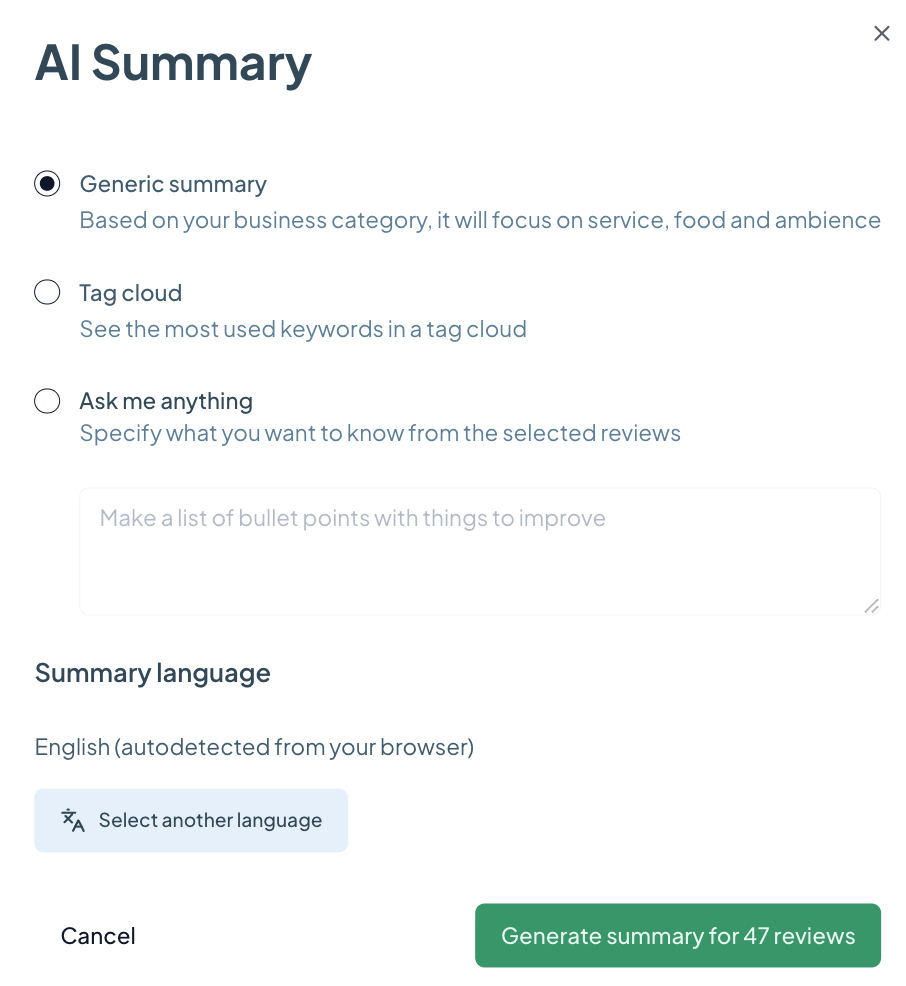Close the AI Summary dialog

point(881,34)
